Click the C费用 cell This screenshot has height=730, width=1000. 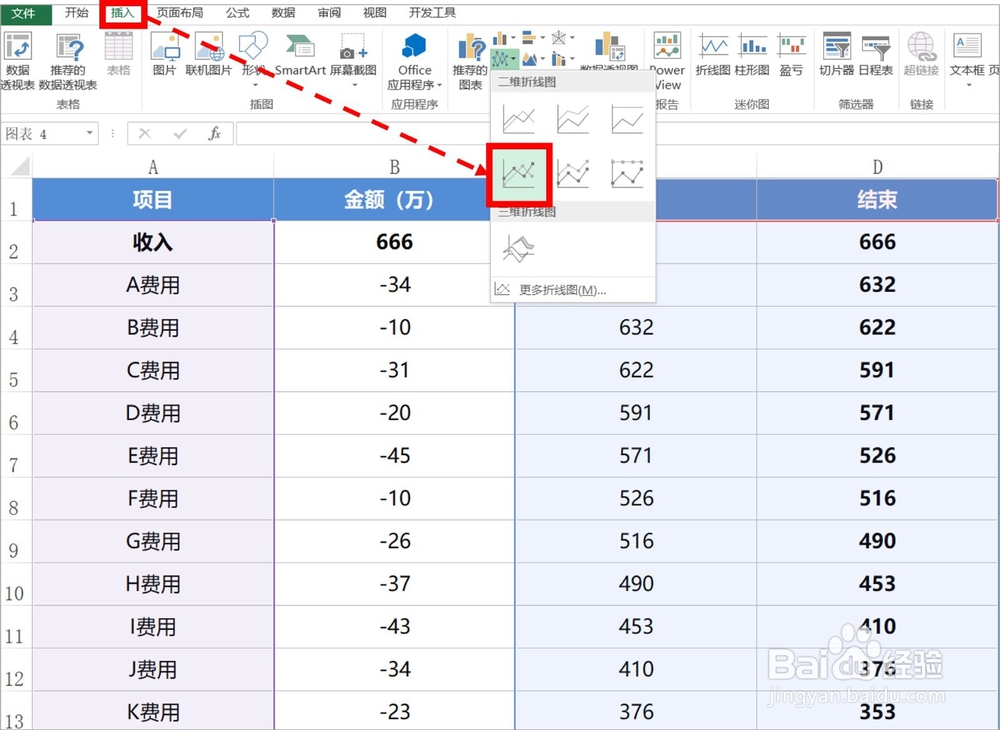point(153,370)
